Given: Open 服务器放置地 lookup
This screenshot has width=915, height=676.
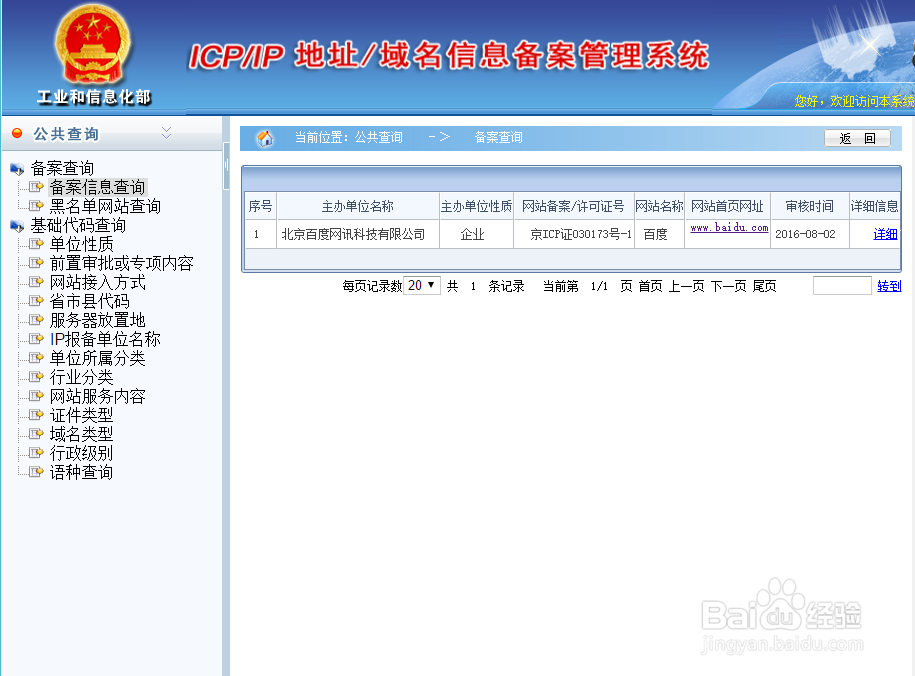Looking at the screenshot, I should click(x=97, y=320).
